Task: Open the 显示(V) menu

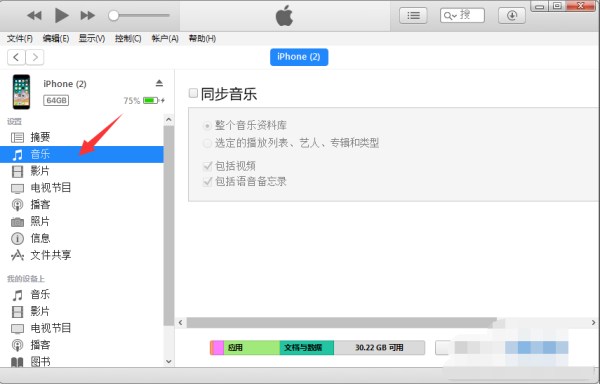Action: tap(92, 39)
